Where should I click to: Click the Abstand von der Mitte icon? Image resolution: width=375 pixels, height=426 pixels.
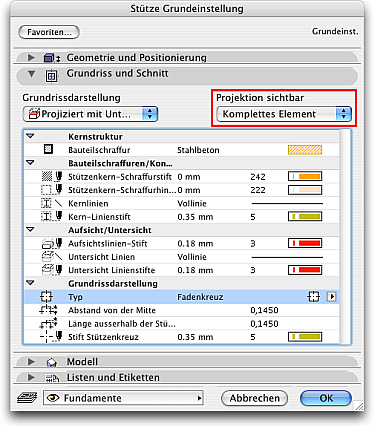(x=48, y=310)
